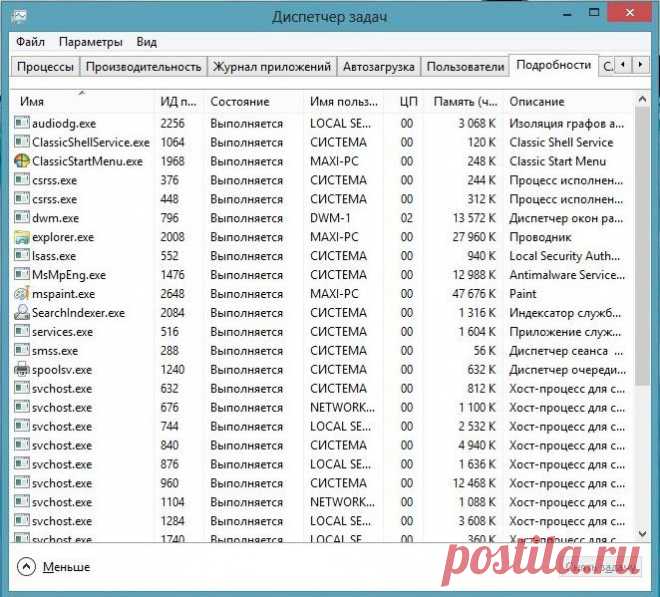Click the services.exe process icon
The image size is (660, 597).
point(21,331)
